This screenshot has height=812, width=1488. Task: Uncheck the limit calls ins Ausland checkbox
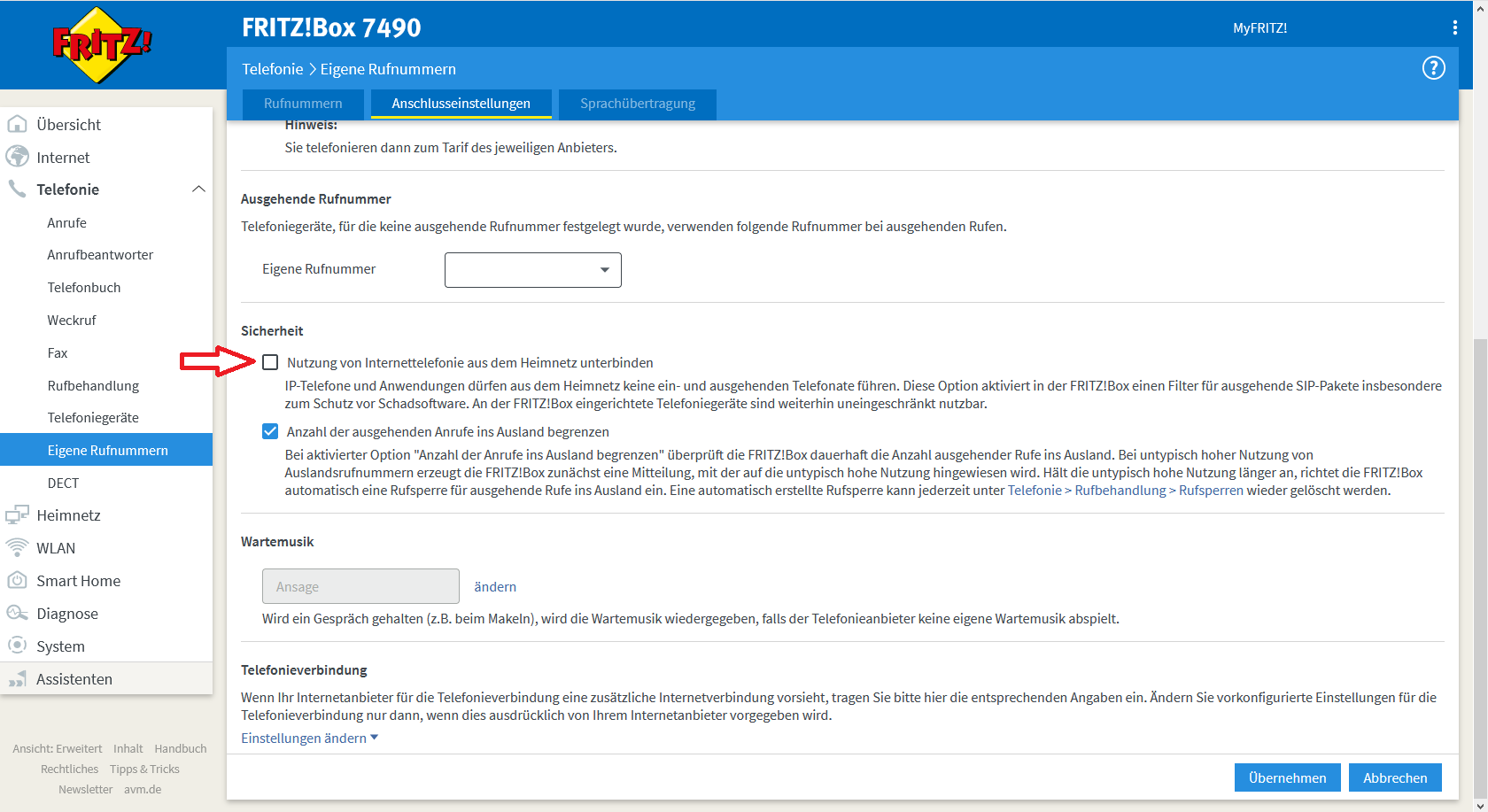[270, 431]
